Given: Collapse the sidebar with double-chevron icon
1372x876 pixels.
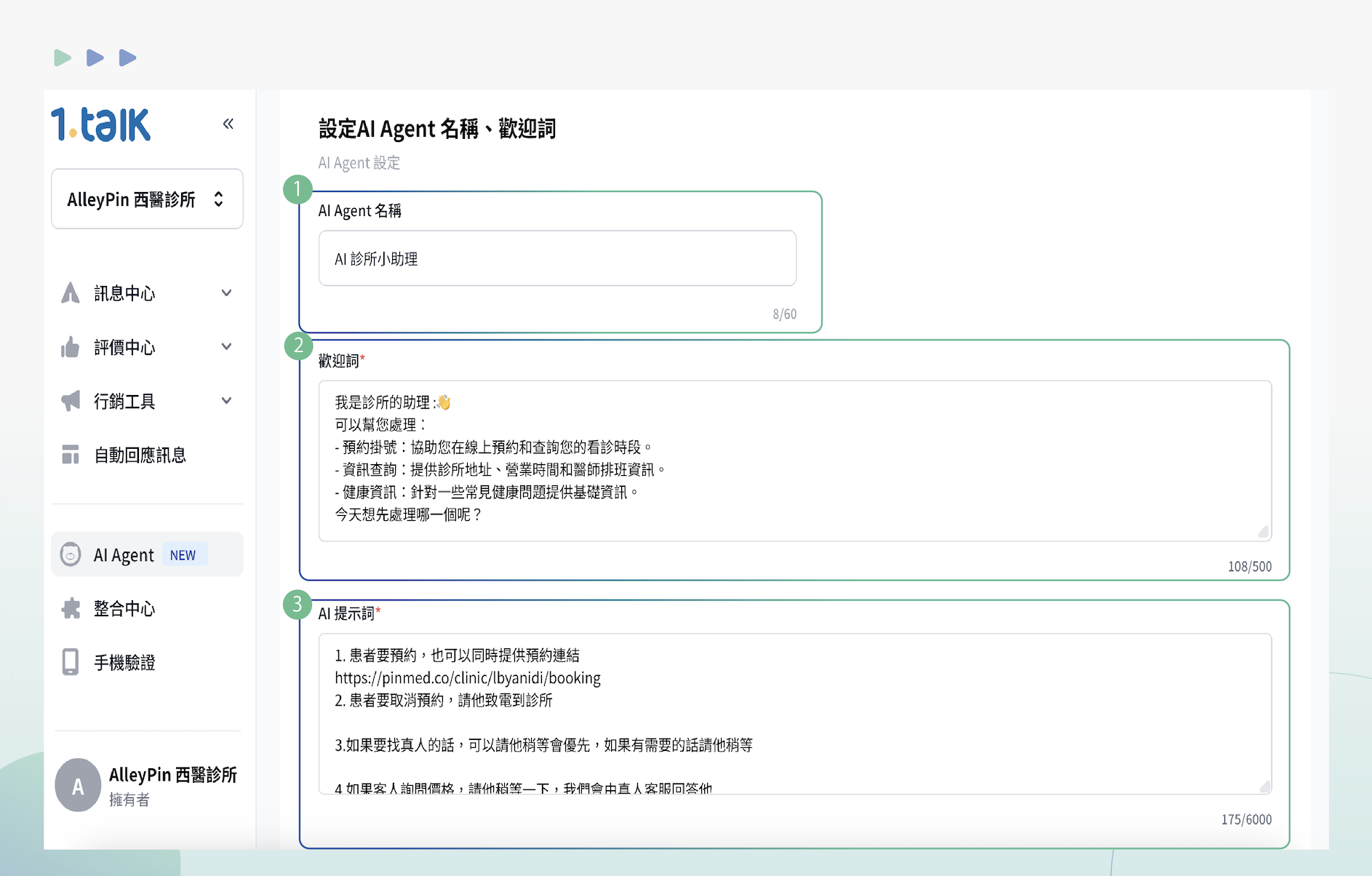Looking at the screenshot, I should pos(228,124).
